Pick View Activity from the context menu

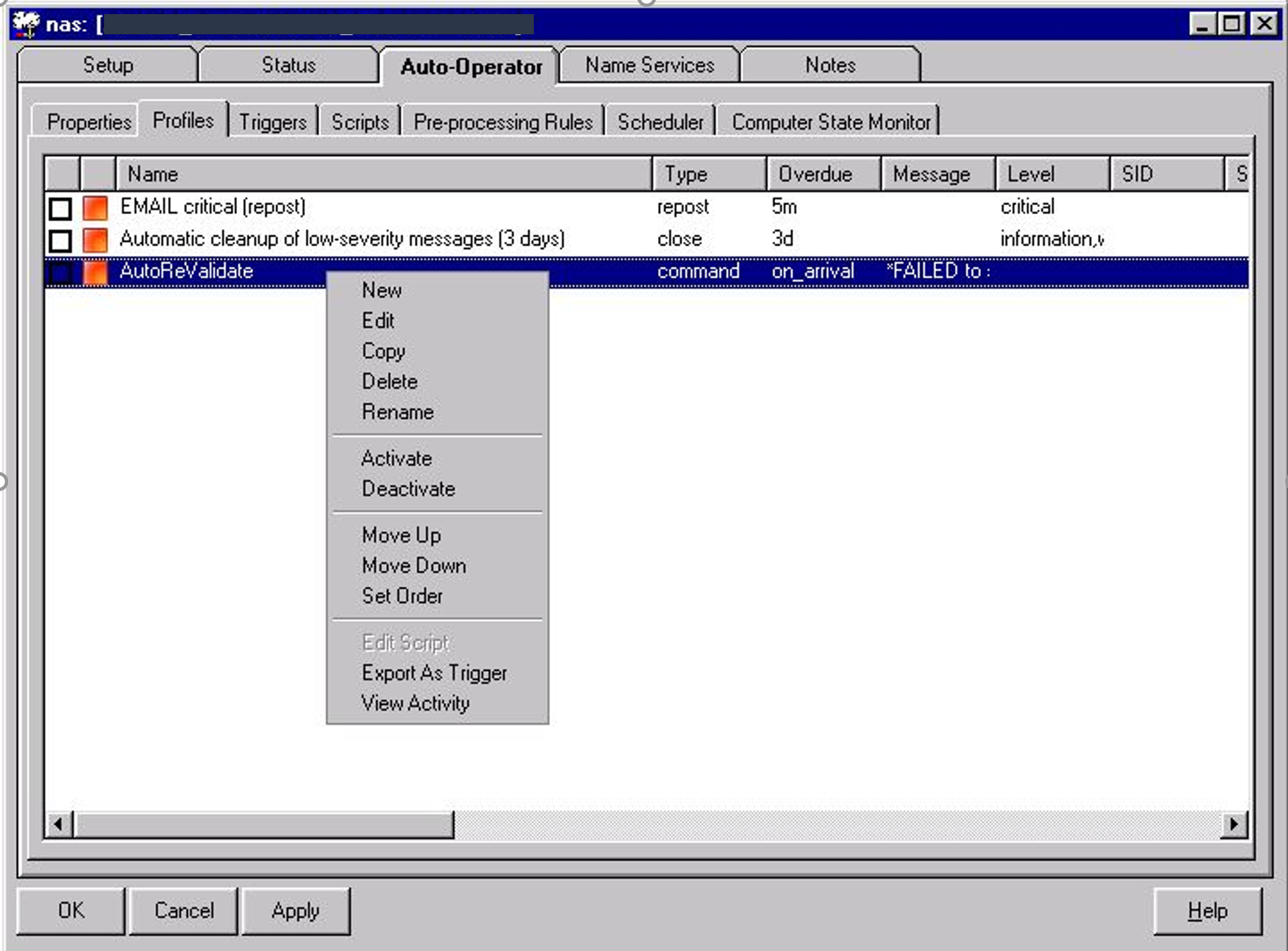click(x=415, y=703)
